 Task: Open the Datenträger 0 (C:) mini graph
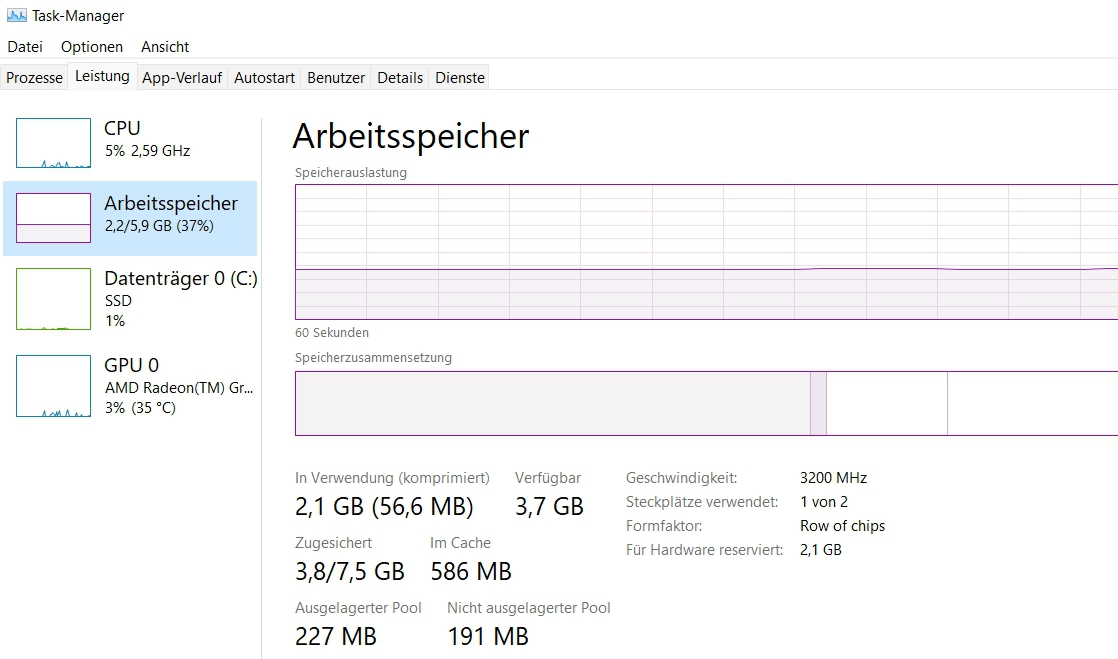(53, 298)
